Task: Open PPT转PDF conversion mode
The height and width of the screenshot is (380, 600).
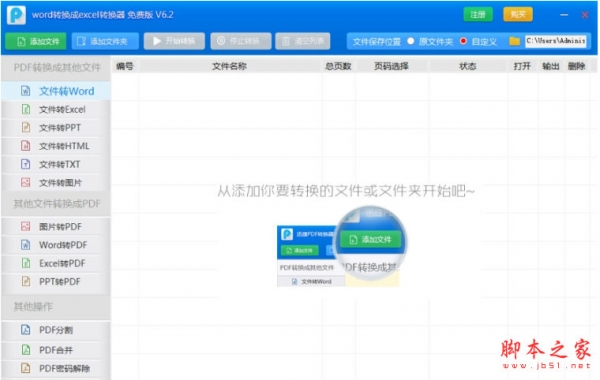Action: (56, 282)
